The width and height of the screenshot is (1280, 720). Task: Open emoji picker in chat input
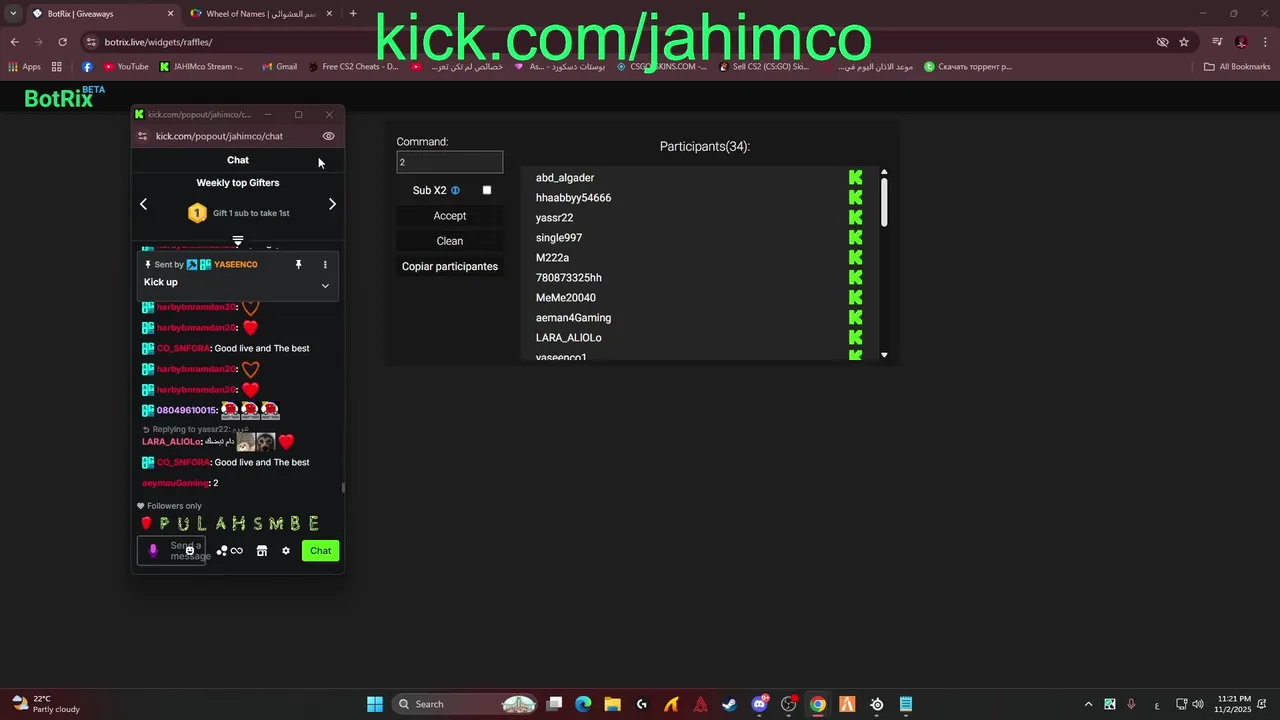coord(190,551)
